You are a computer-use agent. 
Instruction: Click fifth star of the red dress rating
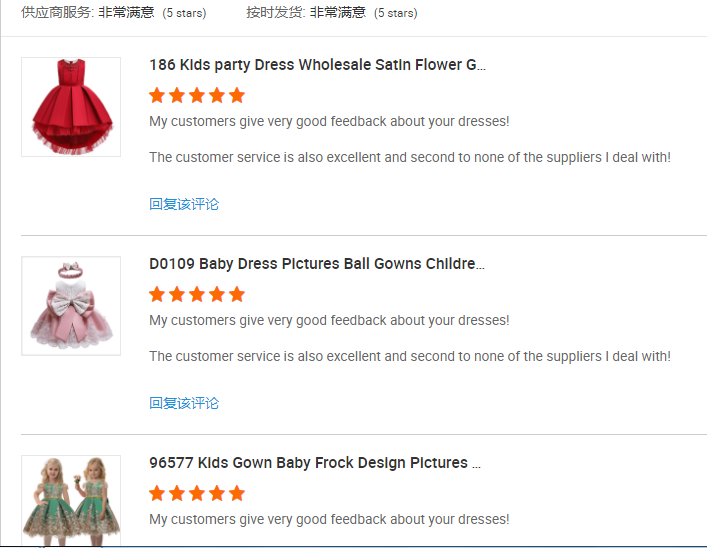pyautogui.click(x=237, y=96)
